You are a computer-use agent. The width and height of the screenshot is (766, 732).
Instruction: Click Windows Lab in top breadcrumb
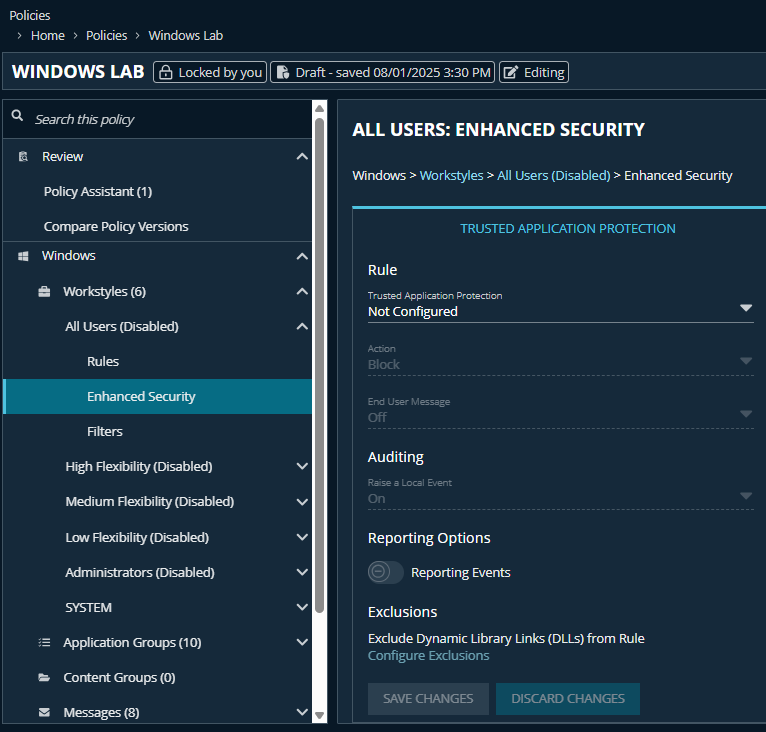[x=186, y=36]
